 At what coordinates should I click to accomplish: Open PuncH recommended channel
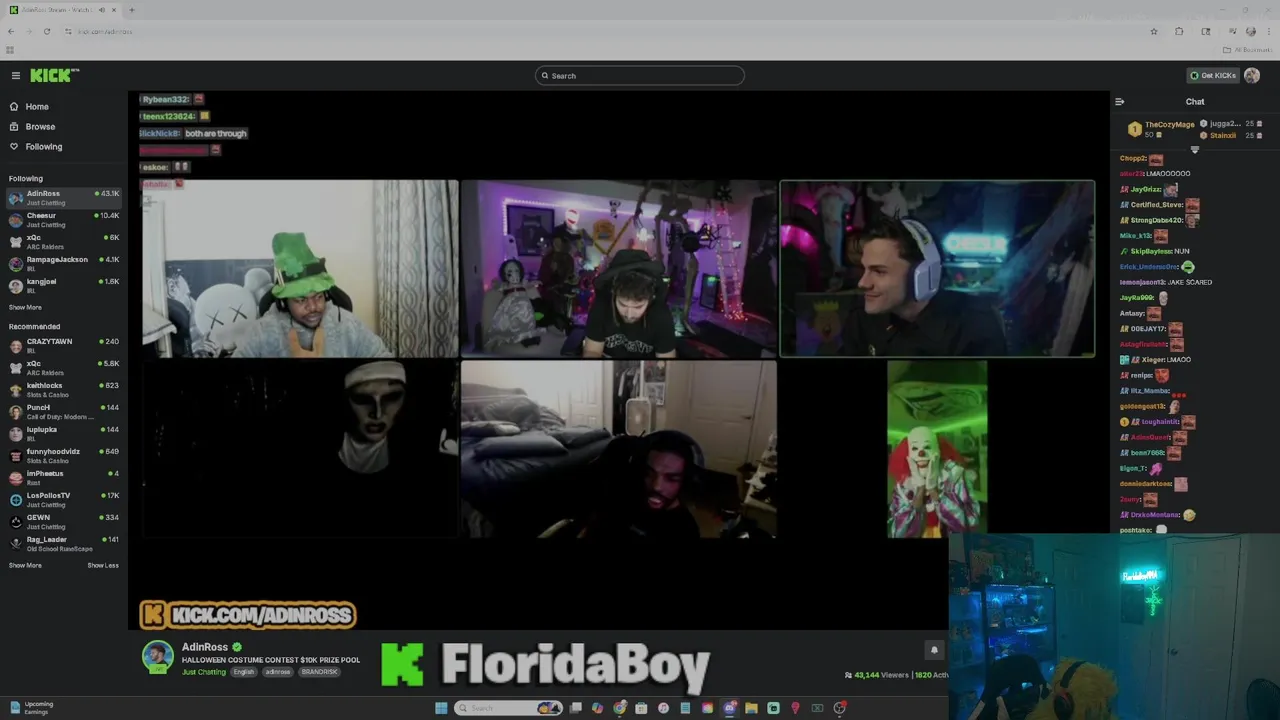[64, 412]
